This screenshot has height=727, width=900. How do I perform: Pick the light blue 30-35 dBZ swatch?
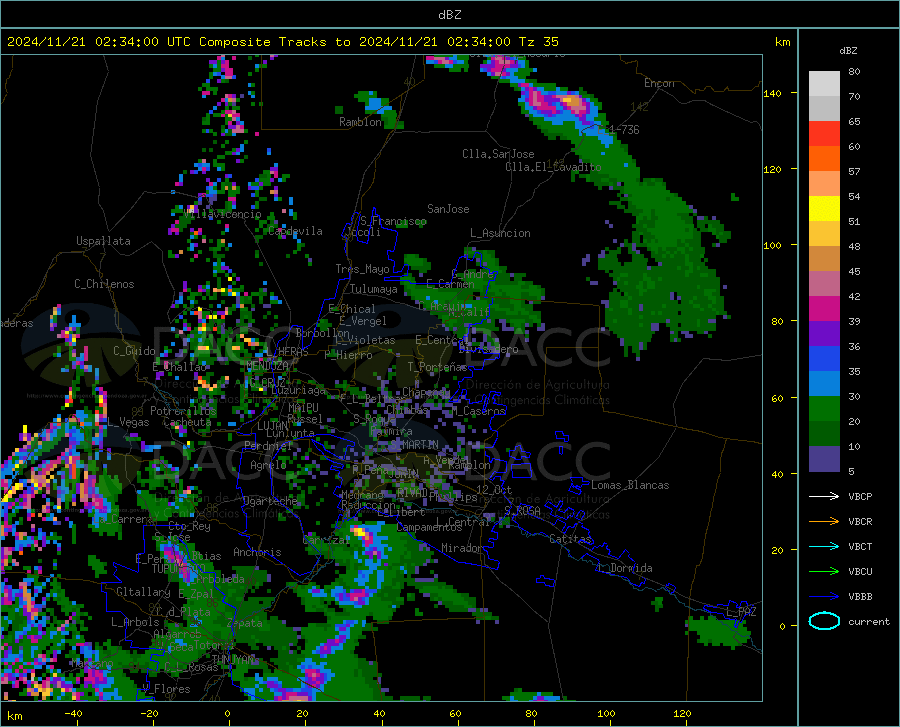pos(824,384)
